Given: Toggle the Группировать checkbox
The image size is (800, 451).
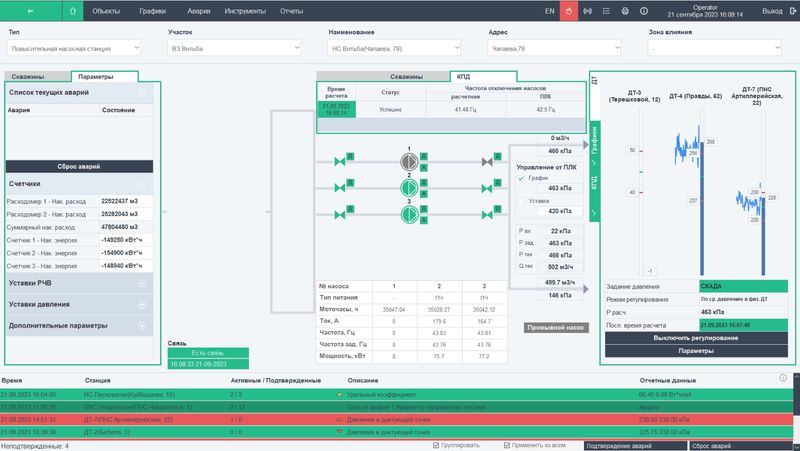Looking at the screenshot, I should point(436,445).
